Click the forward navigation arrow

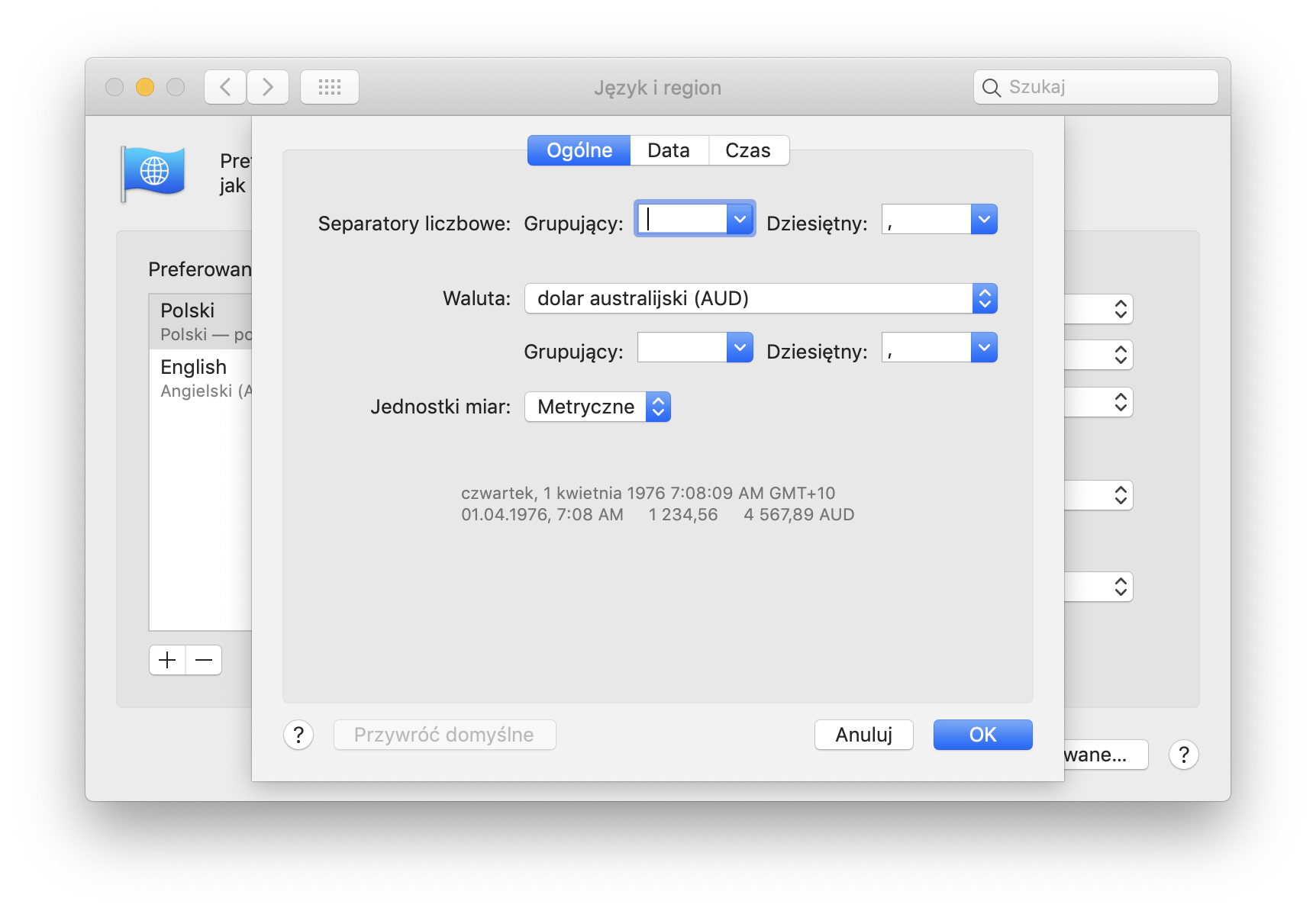tap(267, 86)
